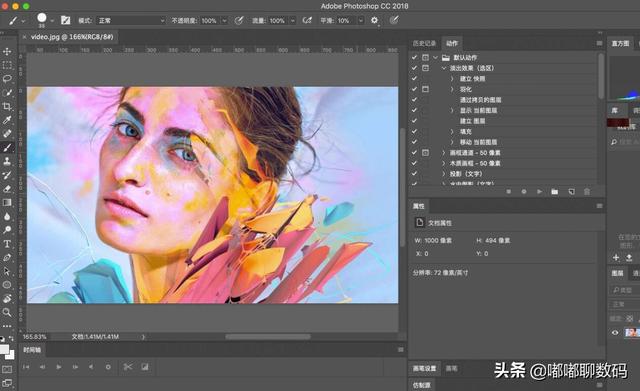Open the 直方图 panel tab
The image size is (640, 391).
[x=620, y=43]
